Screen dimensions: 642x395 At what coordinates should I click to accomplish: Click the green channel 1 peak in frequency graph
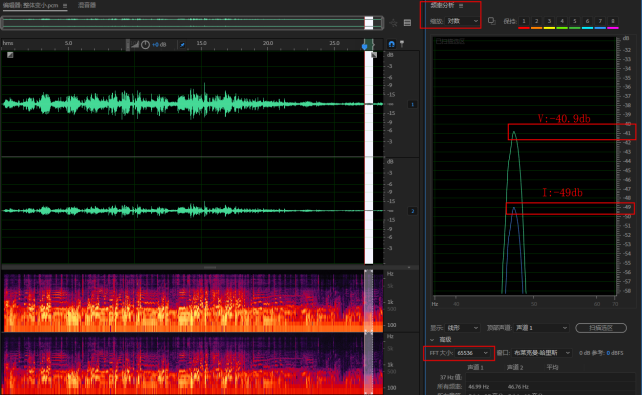(514, 133)
